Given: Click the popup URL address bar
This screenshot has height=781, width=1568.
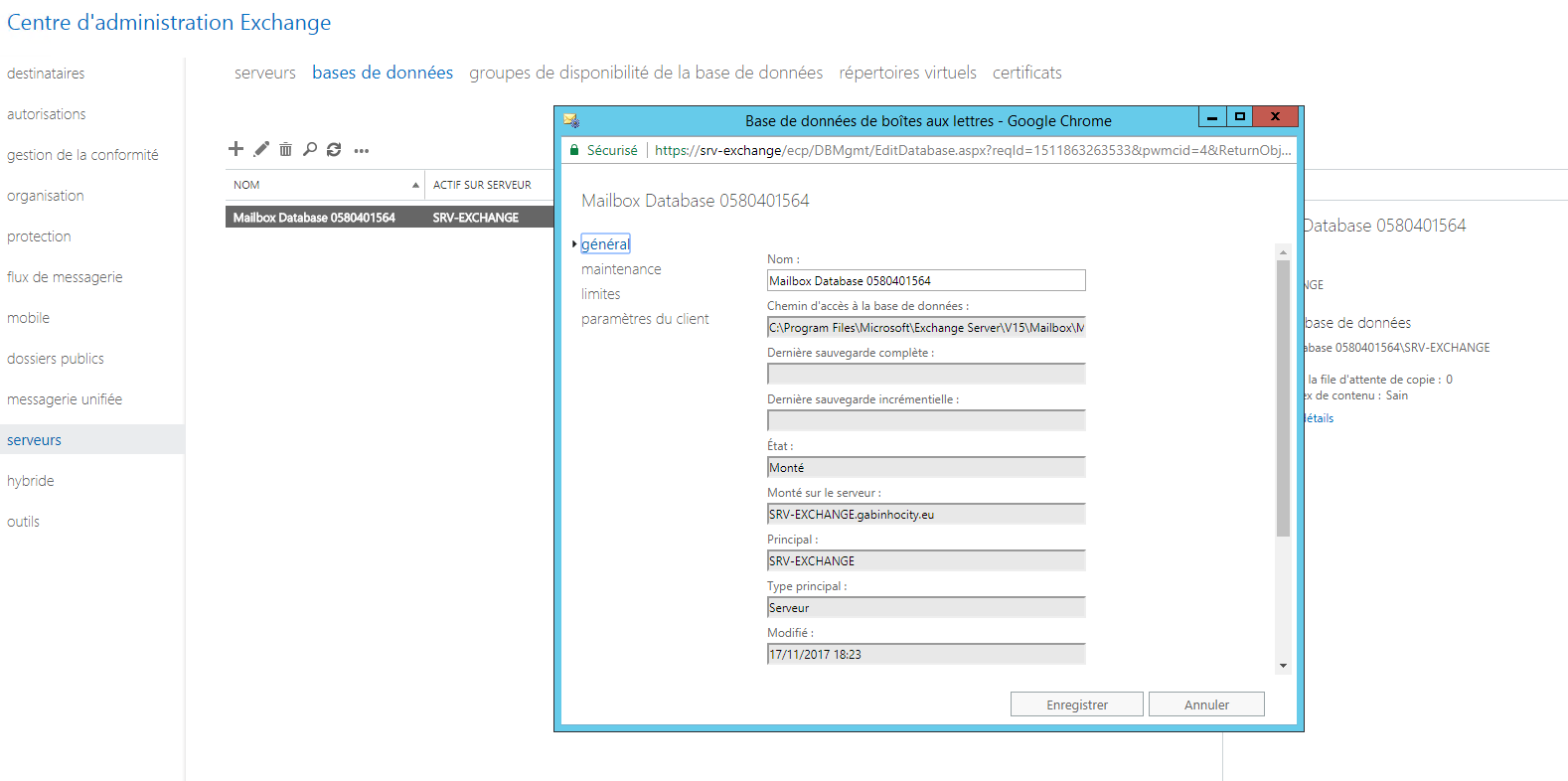Looking at the screenshot, I should [973, 150].
